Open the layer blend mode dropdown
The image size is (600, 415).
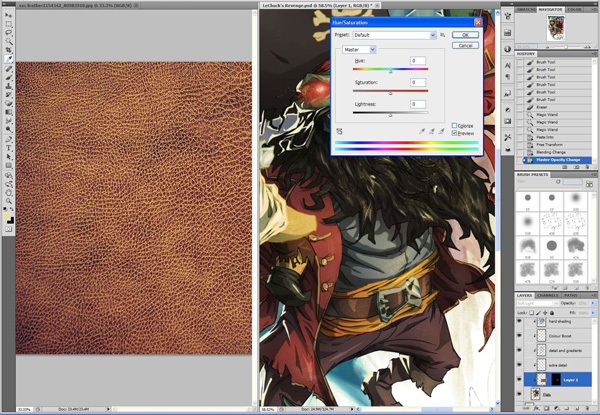point(537,303)
